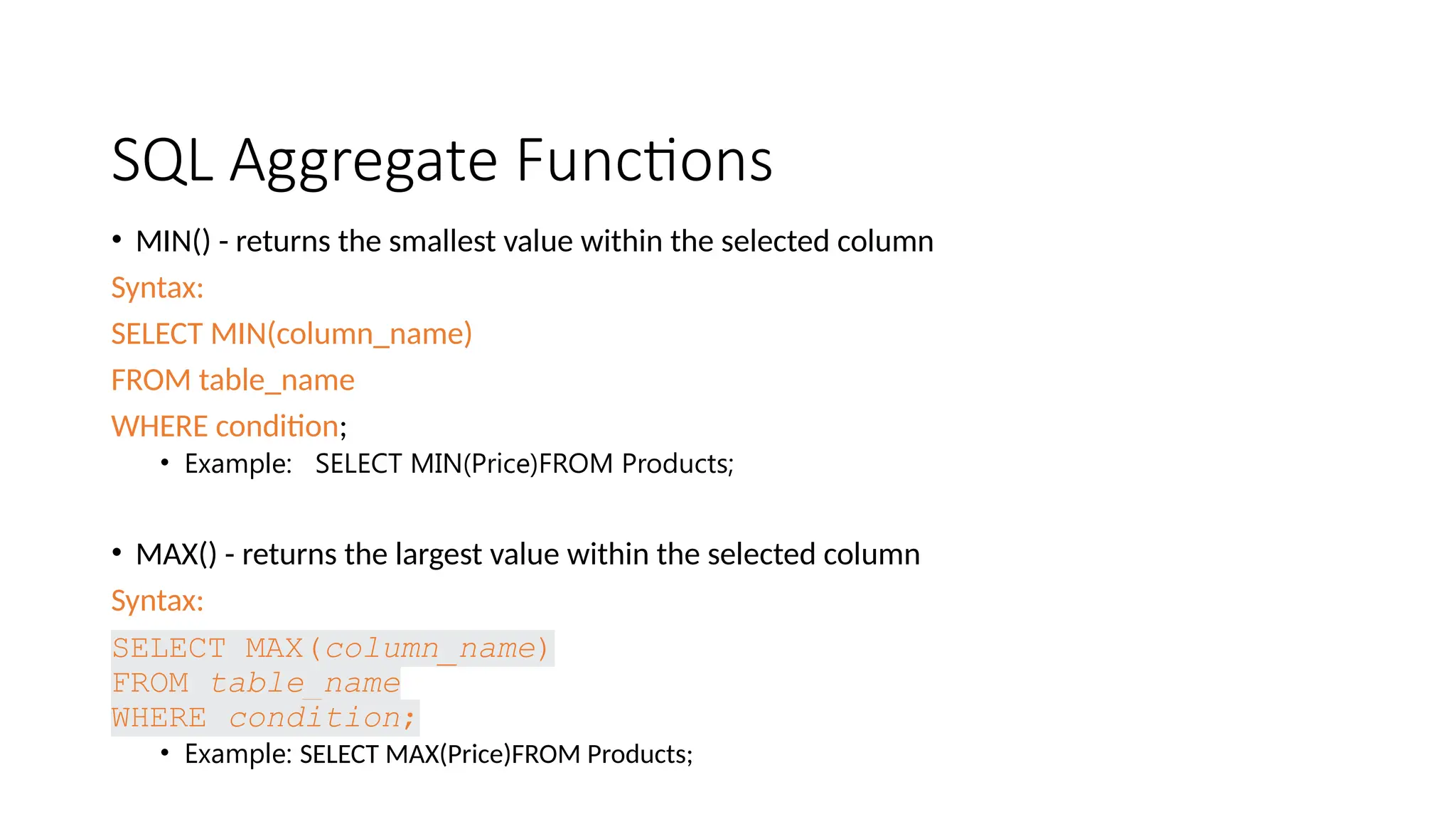Select the highlighted 'SELECT MAX(column_name)' code line
Image resolution: width=1456 pixels, height=819 pixels.
coord(331,648)
